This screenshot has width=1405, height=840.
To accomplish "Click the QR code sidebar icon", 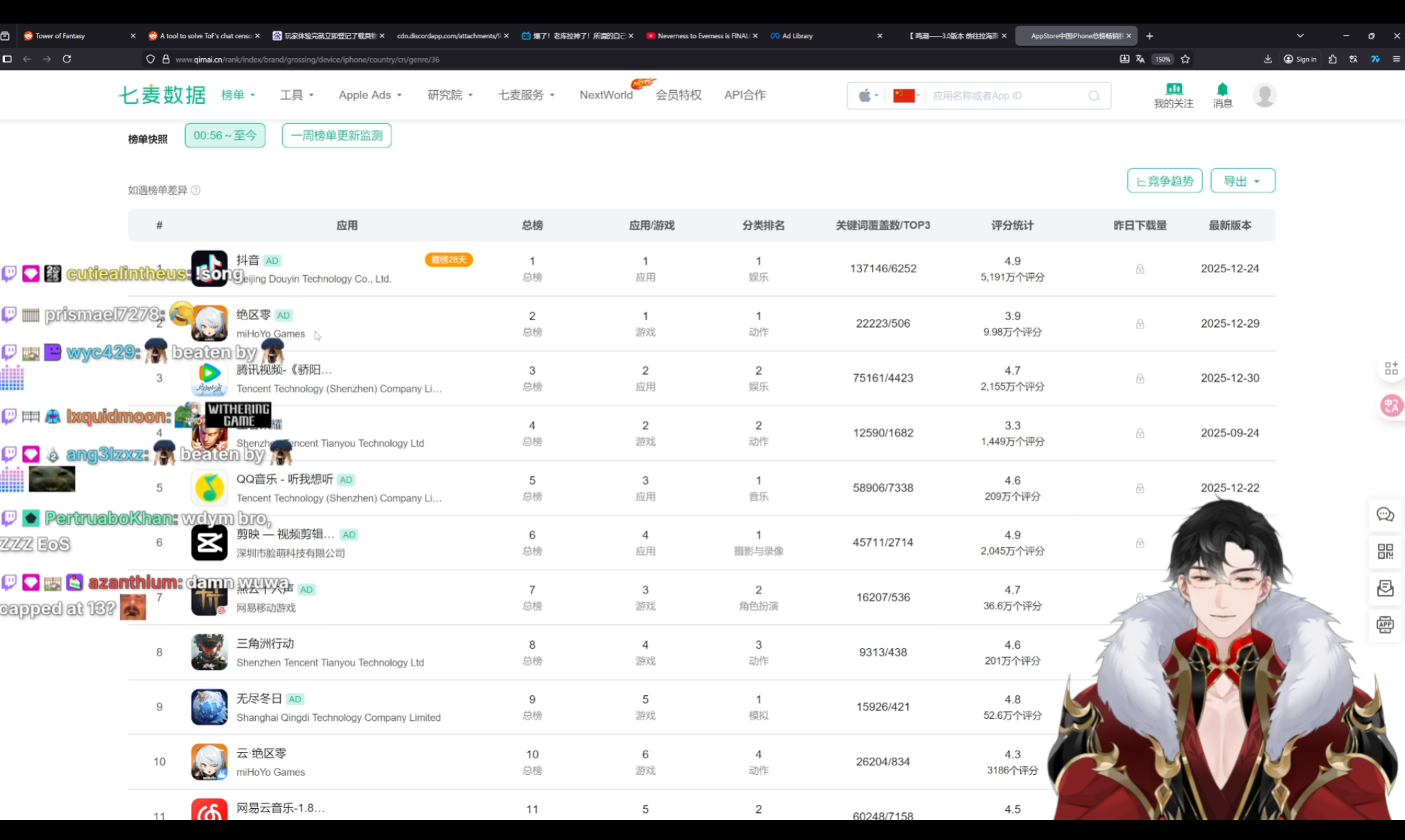I will pyautogui.click(x=1385, y=551).
